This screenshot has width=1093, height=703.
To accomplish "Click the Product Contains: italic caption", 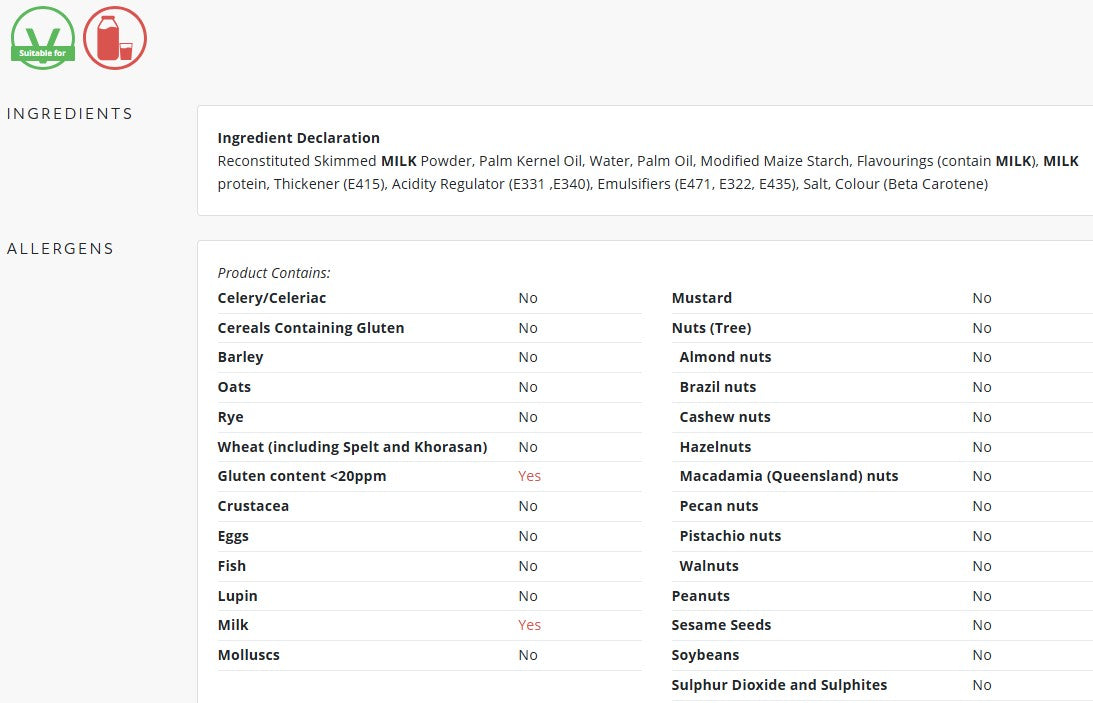I will click(274, 273).
